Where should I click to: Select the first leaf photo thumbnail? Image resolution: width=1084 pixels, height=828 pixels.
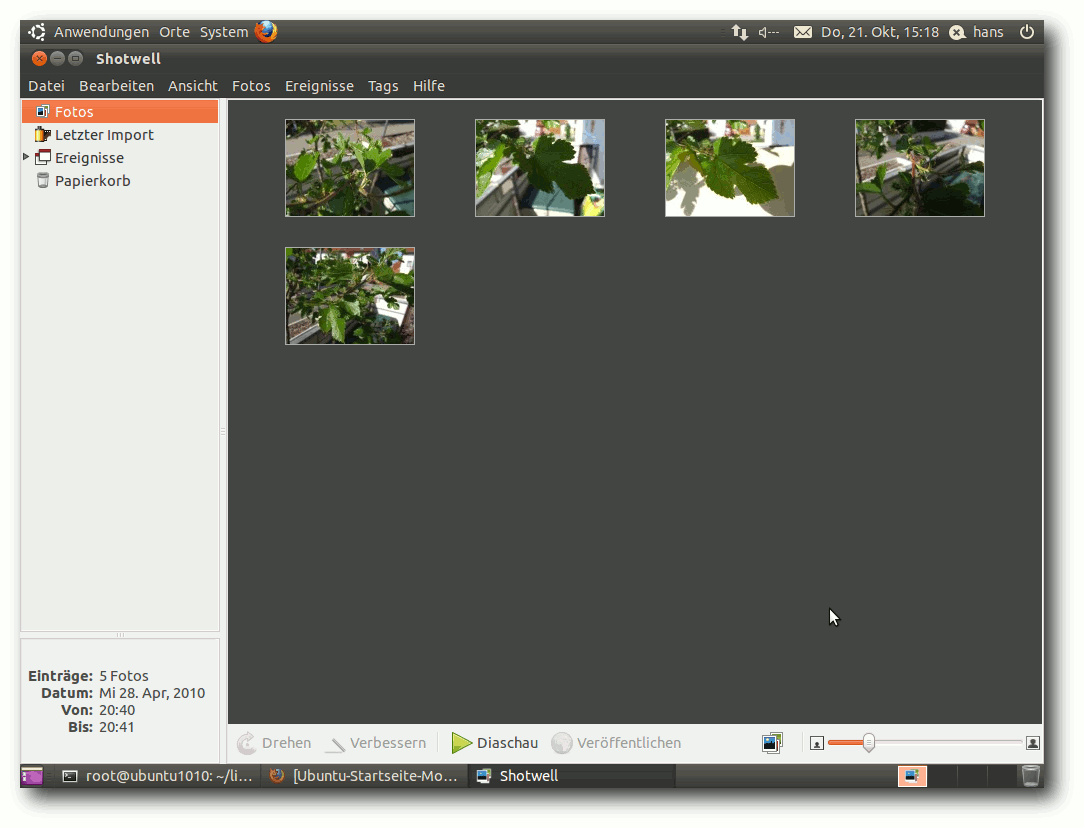tap(350, 168)
